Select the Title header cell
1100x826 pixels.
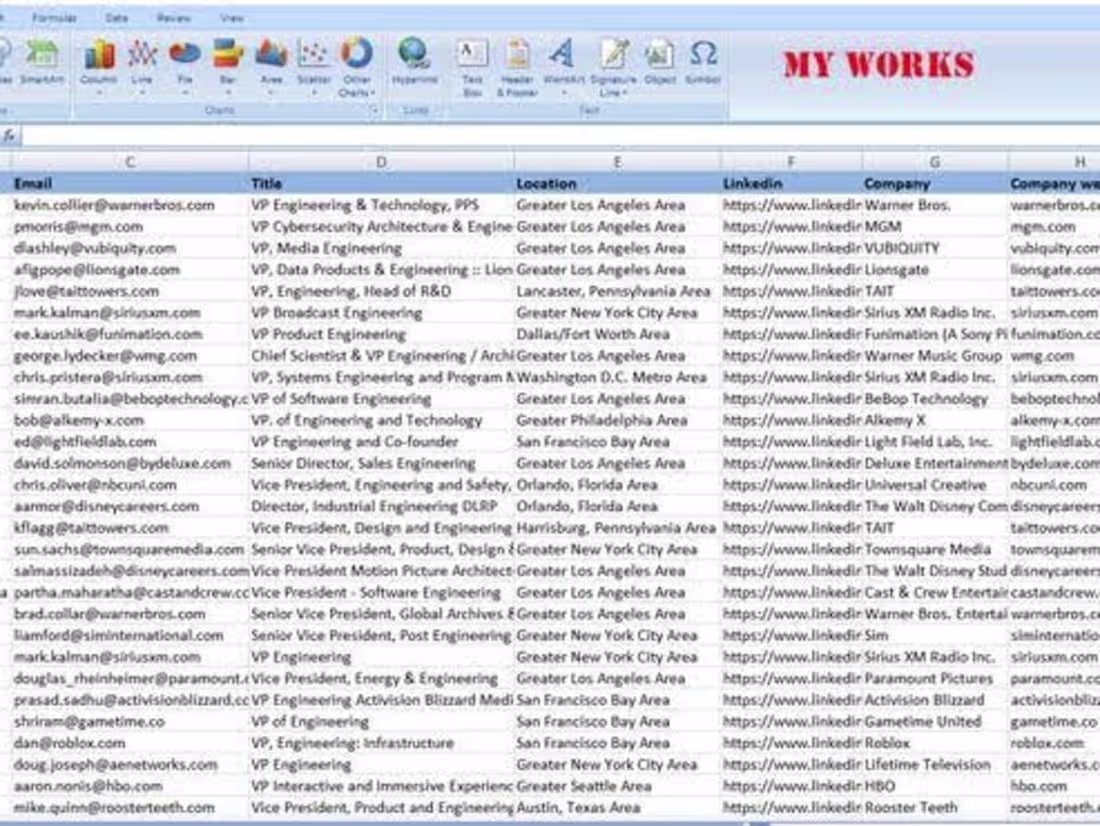(381, 184)
